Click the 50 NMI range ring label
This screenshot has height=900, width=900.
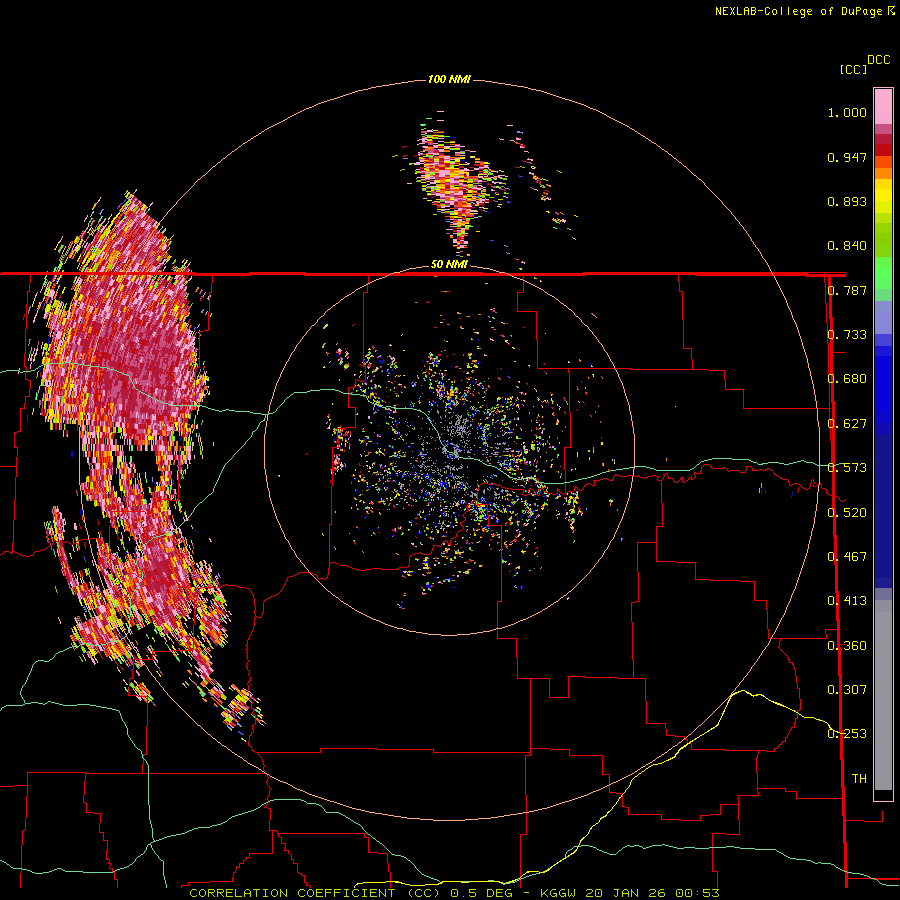[x=449, y=265]
